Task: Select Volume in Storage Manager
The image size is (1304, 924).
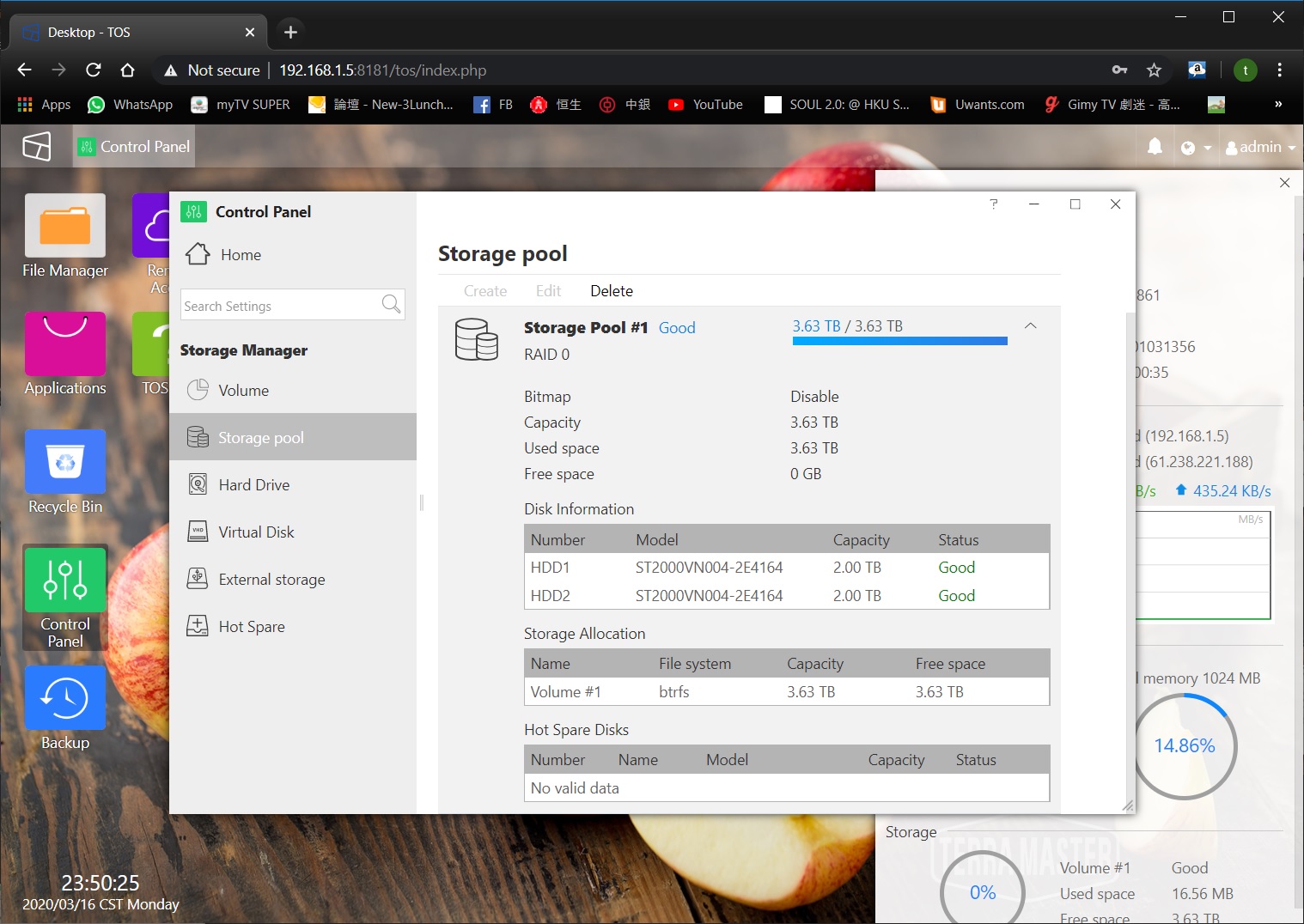Action: [243, 391]
